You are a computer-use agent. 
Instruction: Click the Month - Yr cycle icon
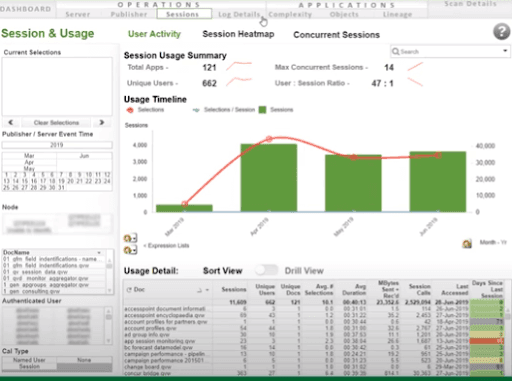[x=467, y=244]
